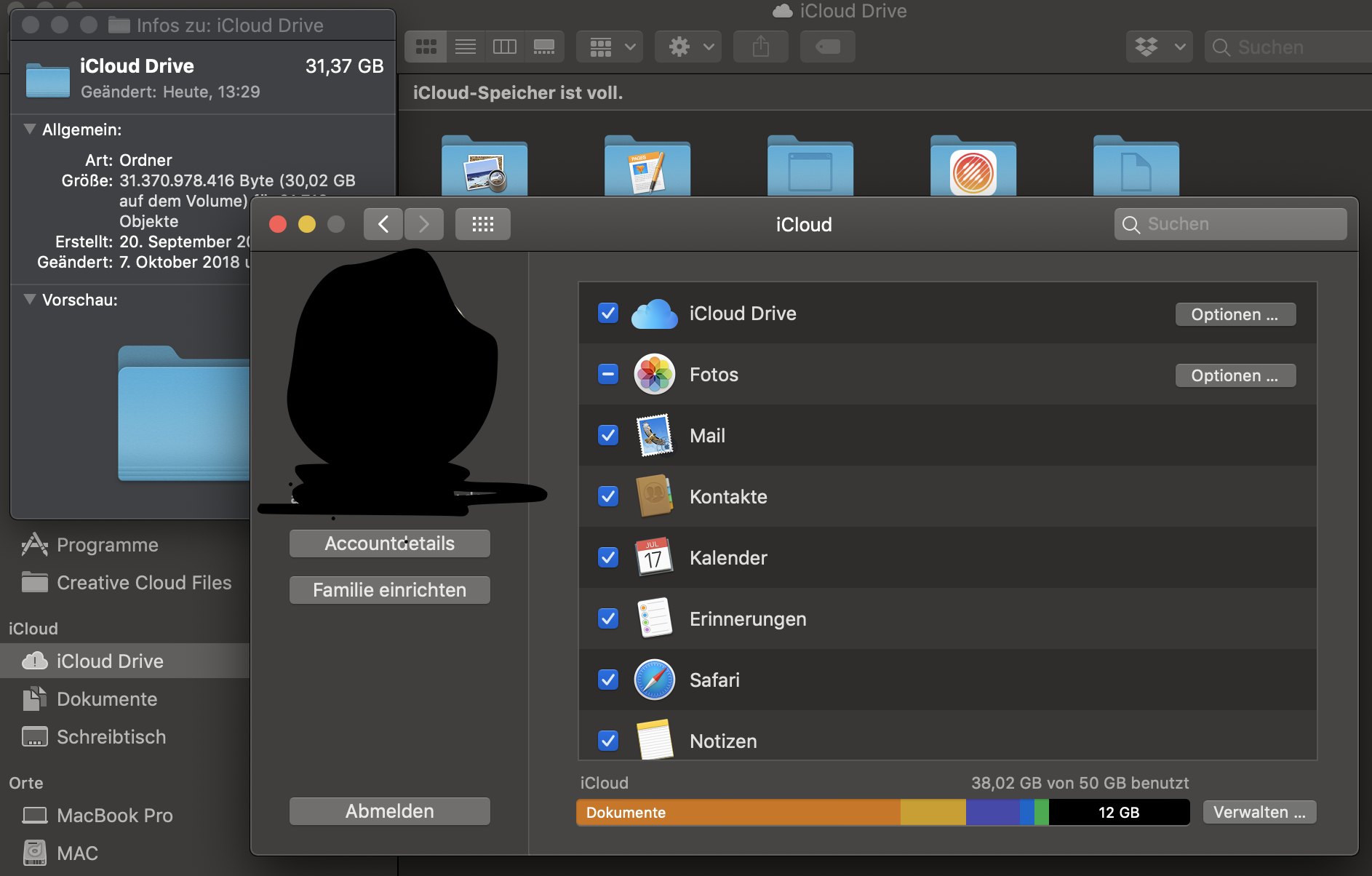Open the Pages folder in iCloud Drive

[x=647, y=166]
